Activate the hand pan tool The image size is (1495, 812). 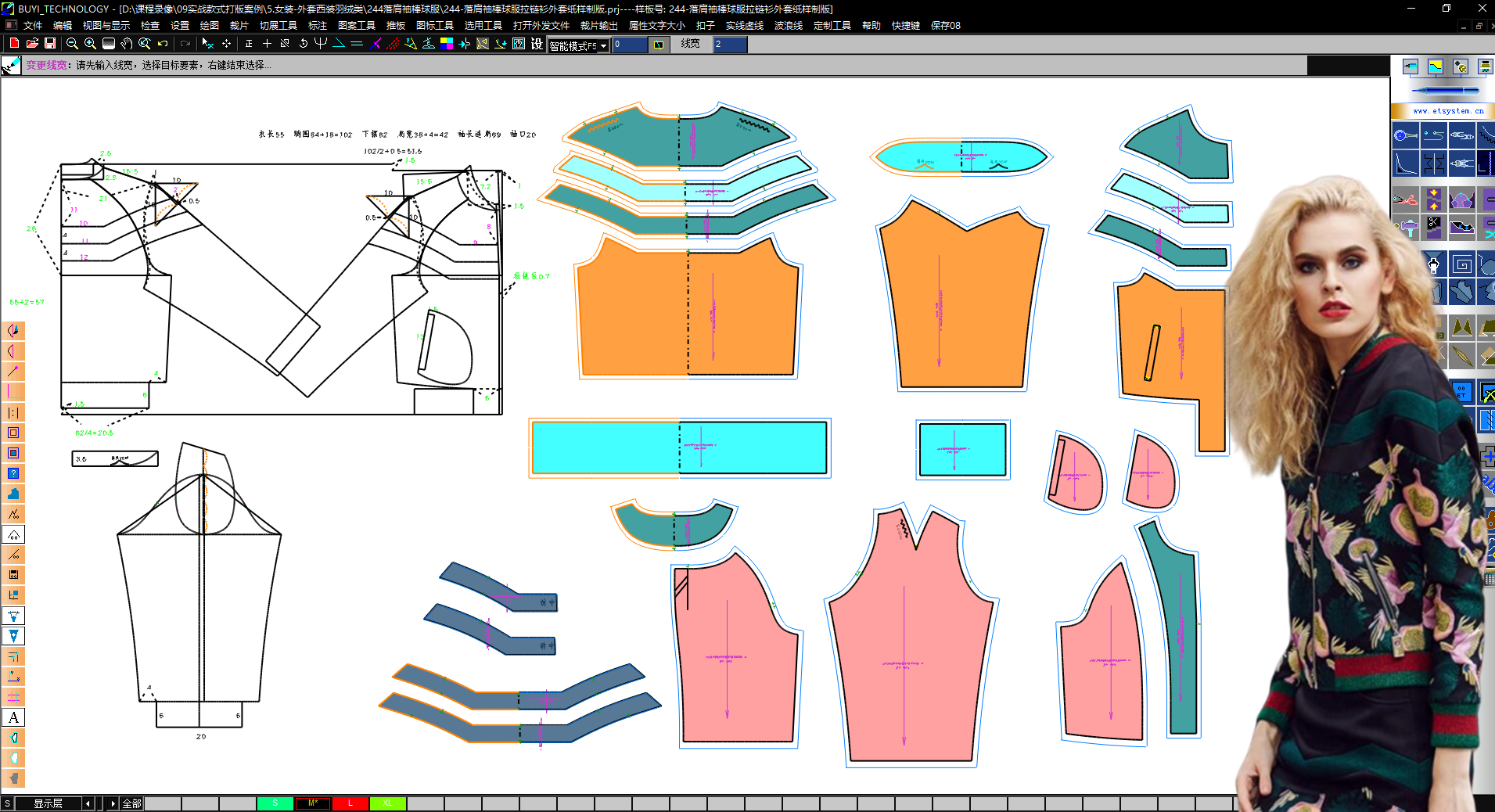click(x=127, y=44)
